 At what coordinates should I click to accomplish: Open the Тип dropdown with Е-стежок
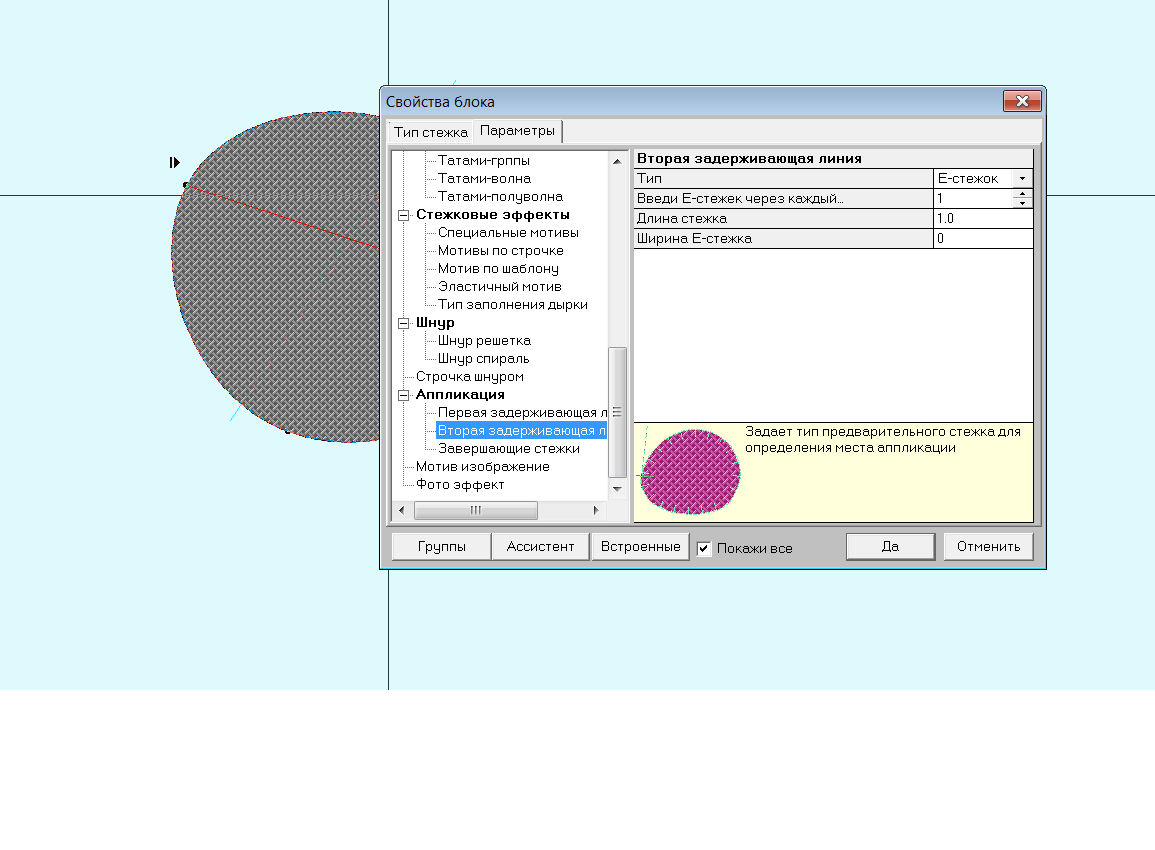(1022, 178)
